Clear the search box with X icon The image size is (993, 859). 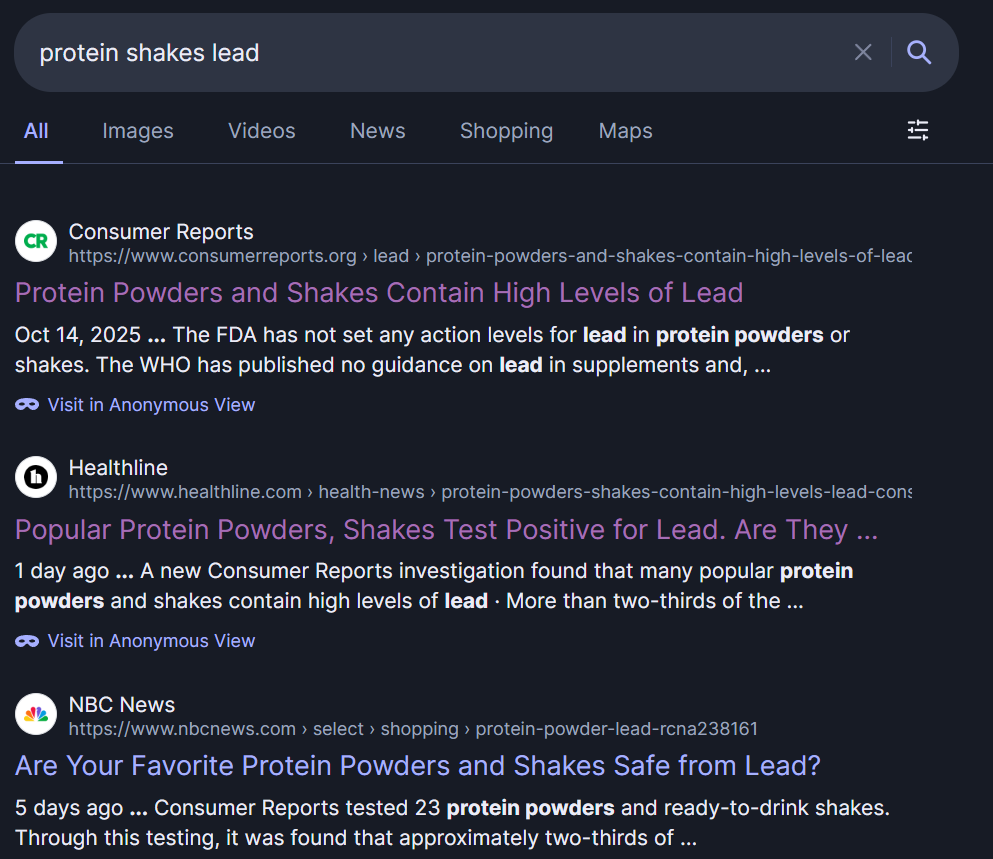pyautogui.click(x=863, y=52)
